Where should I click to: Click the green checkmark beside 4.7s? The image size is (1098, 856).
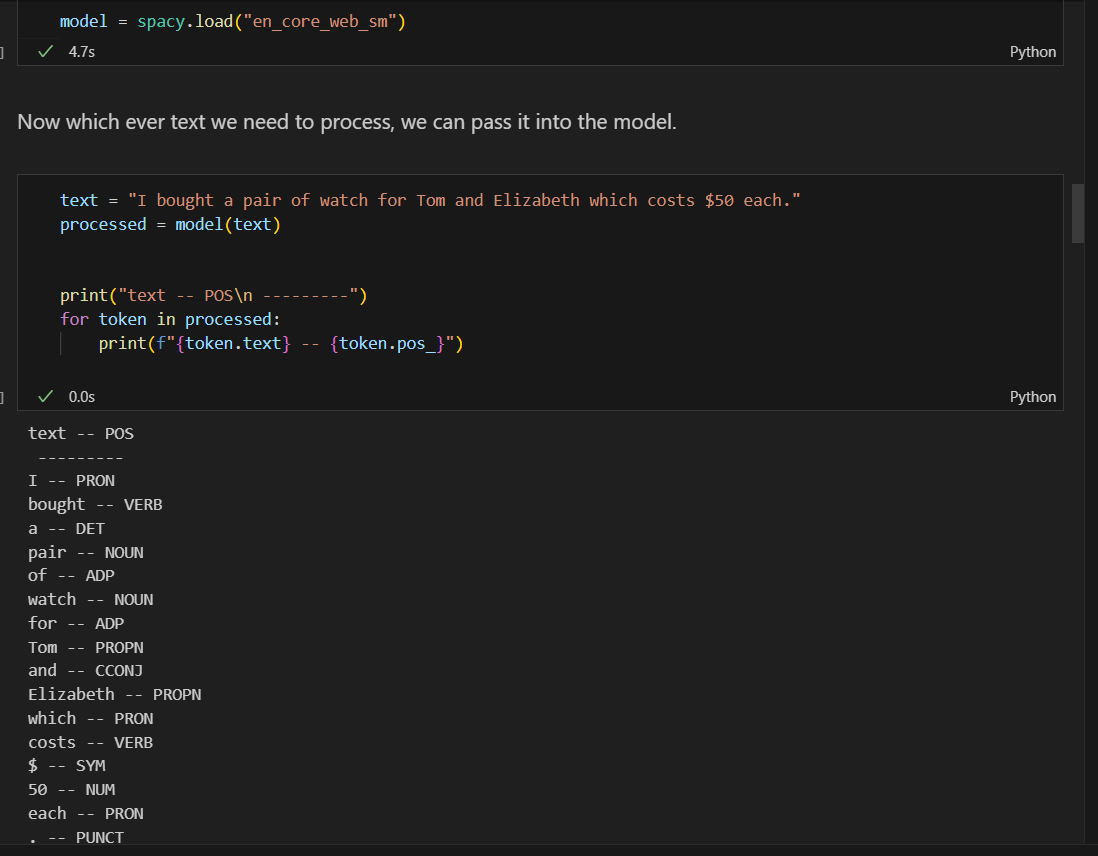click(x=46, y=52)
